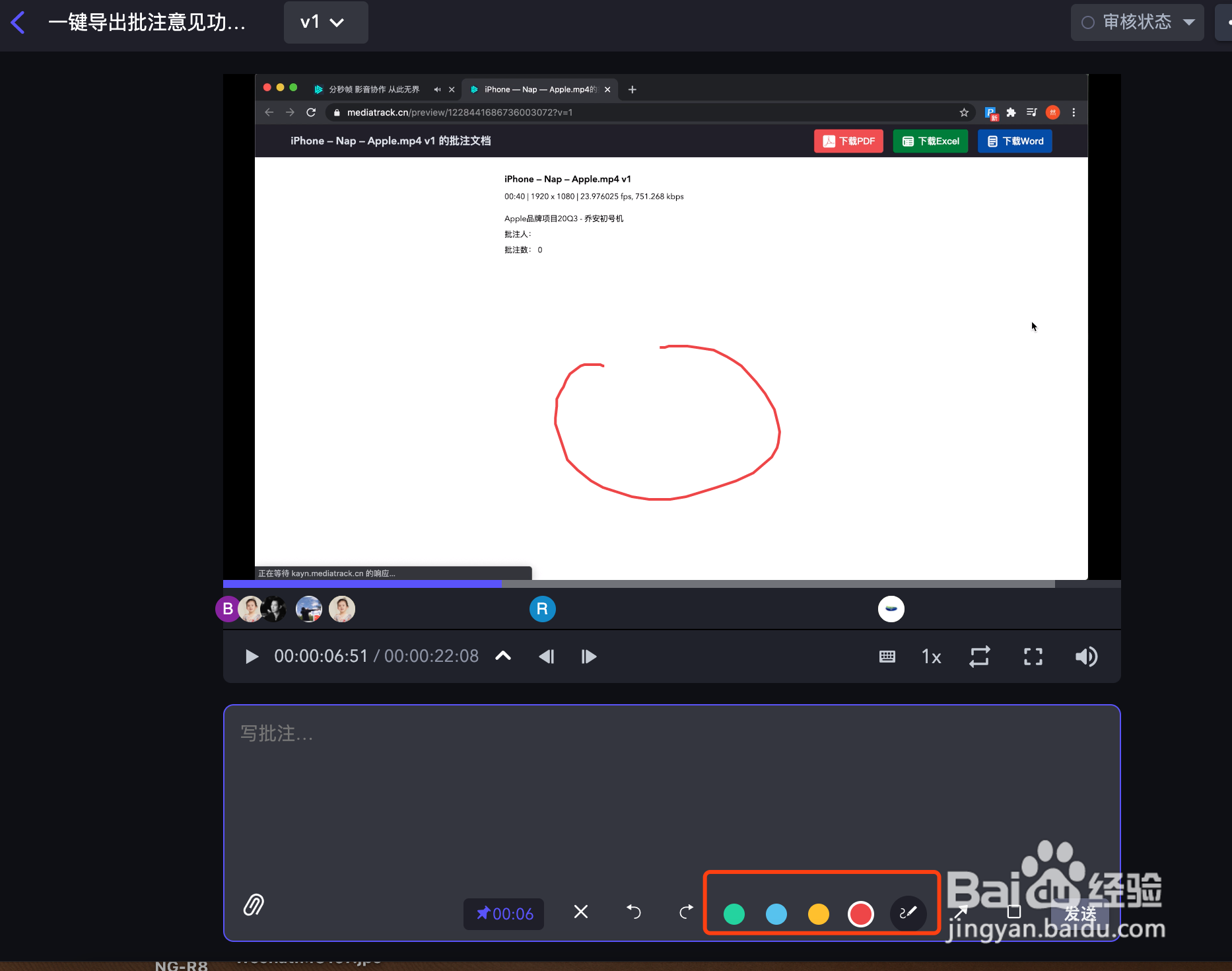Undo the last drawing stroke

634,912
